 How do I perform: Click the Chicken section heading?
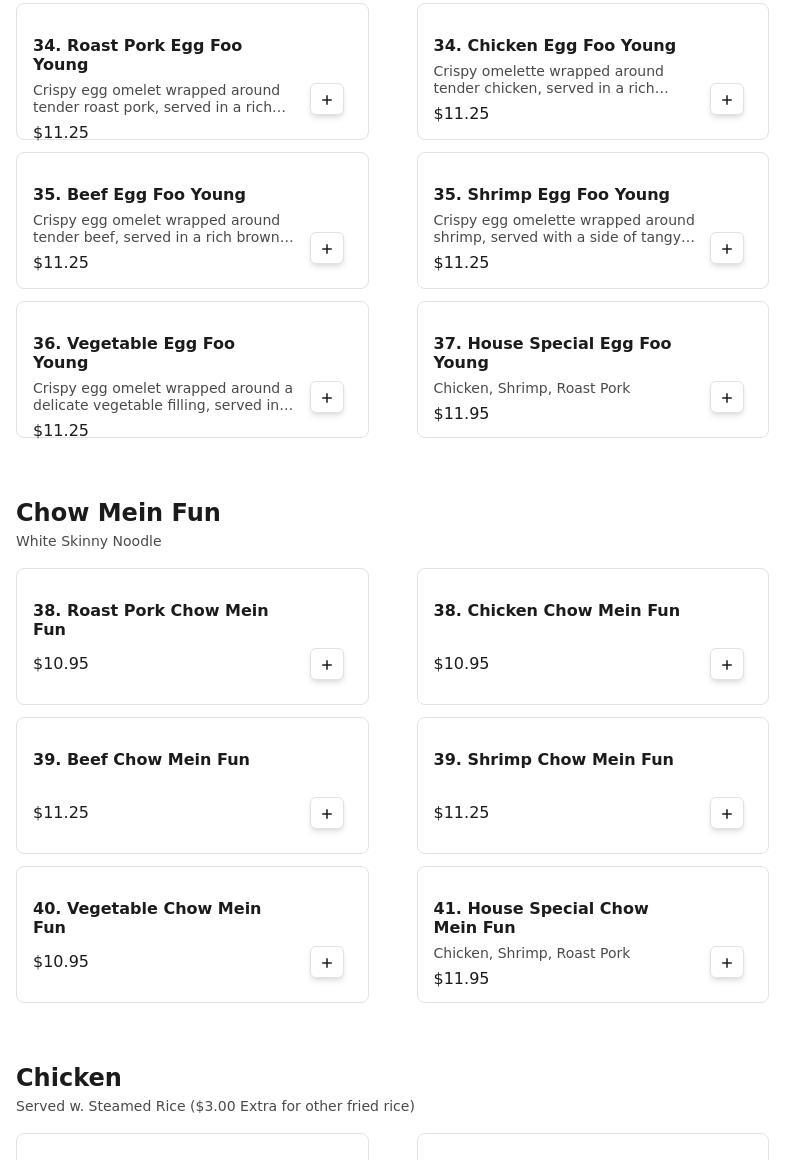(x=69, y=1078)
